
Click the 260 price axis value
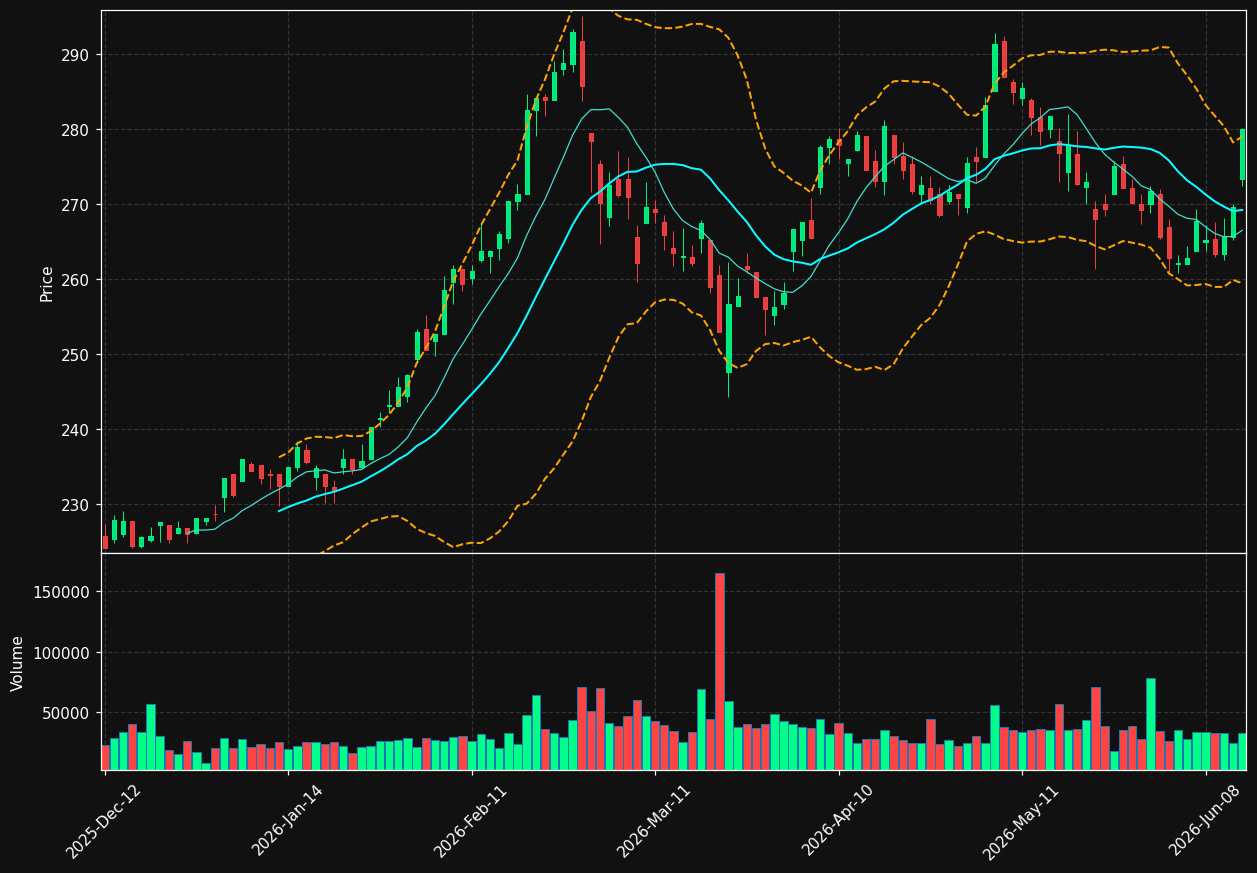[x=77, y=280]
